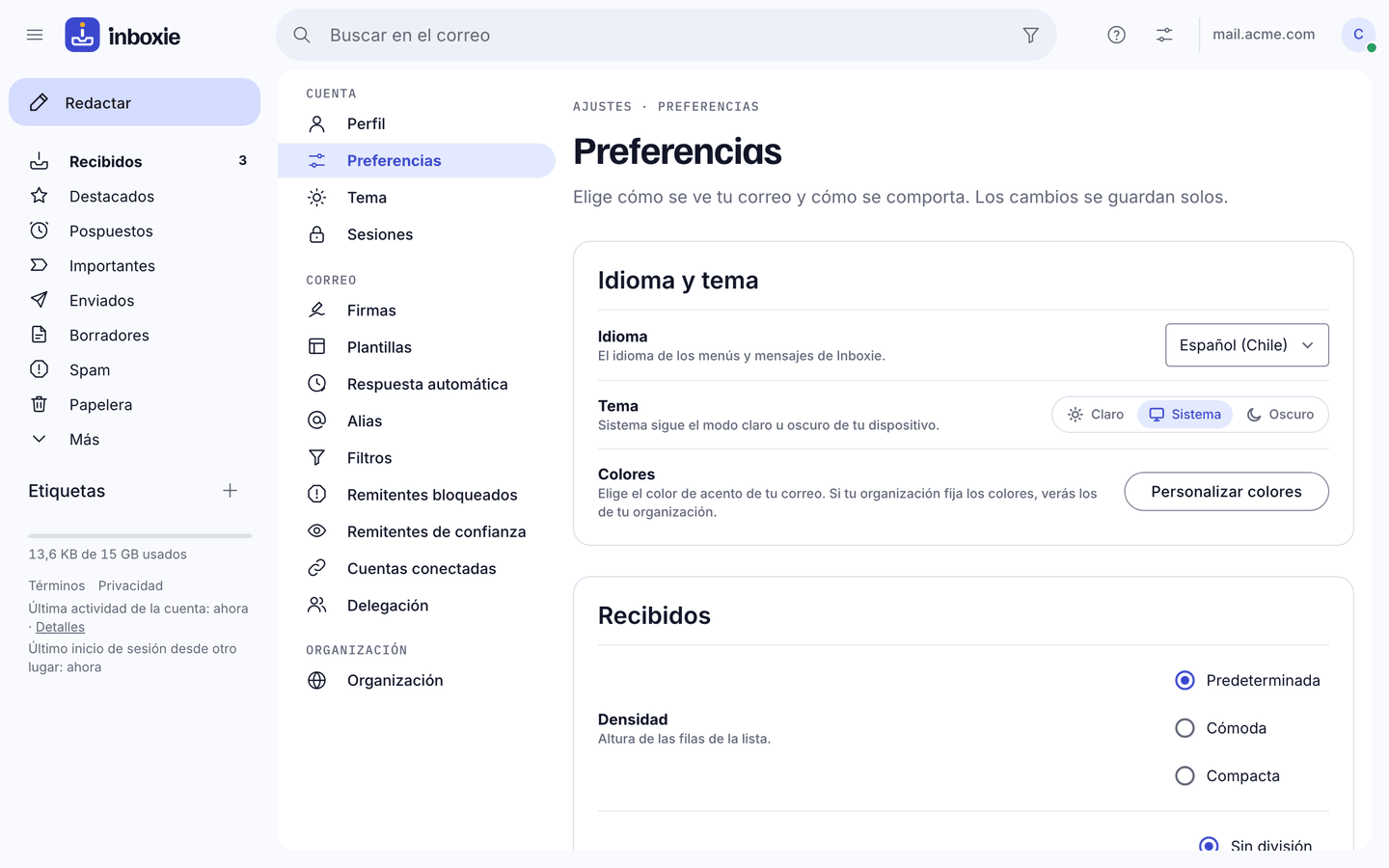Click the Importantes tag icon

[40, 265]
